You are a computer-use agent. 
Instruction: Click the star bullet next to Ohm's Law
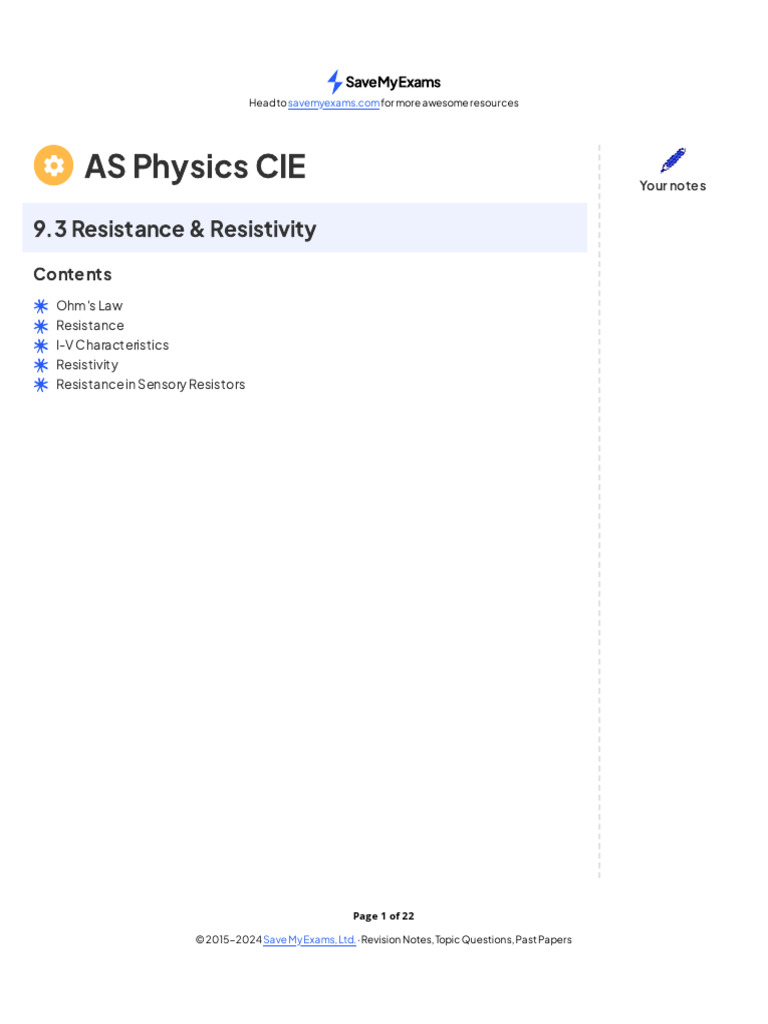pos(41,306)
